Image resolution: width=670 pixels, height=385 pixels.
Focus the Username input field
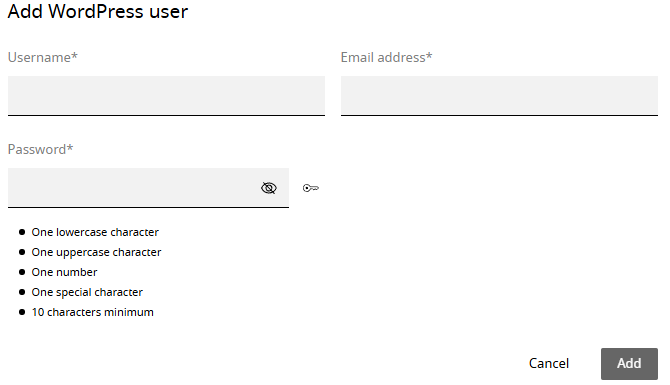coord(166,96)
